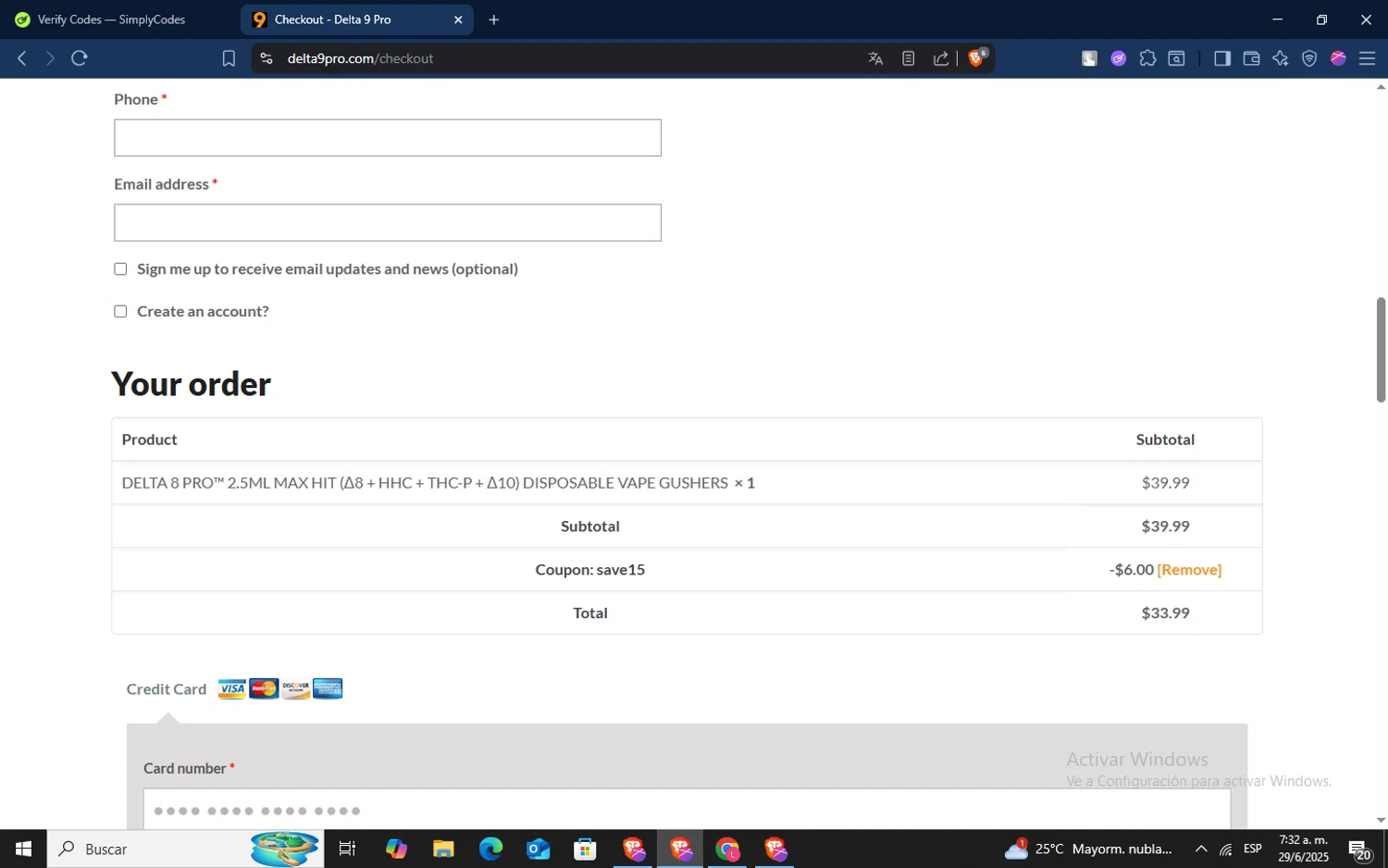
Task: Open the notification center icon
Action: (x=1359, y=849)
